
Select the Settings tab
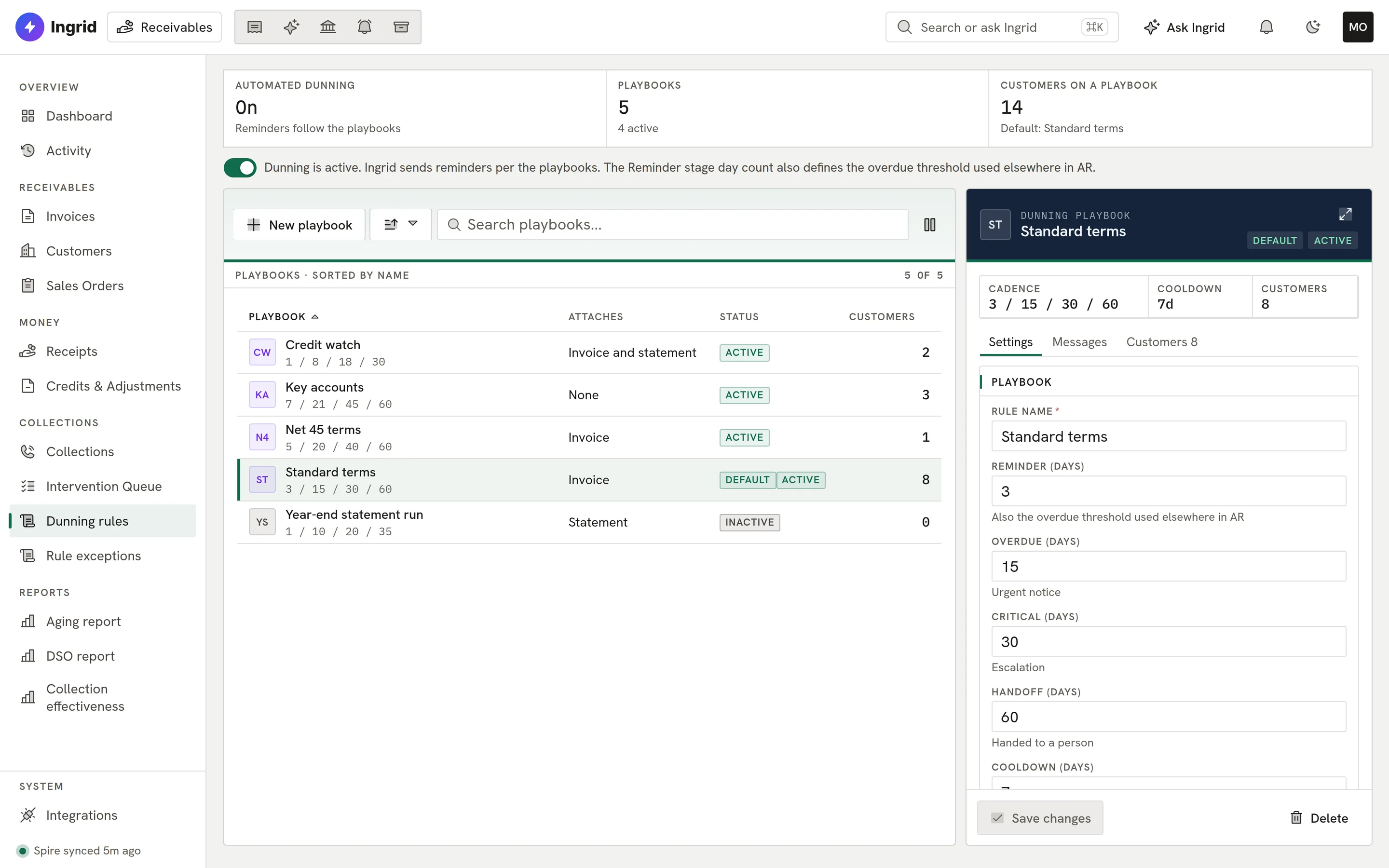coord(1010,342)
